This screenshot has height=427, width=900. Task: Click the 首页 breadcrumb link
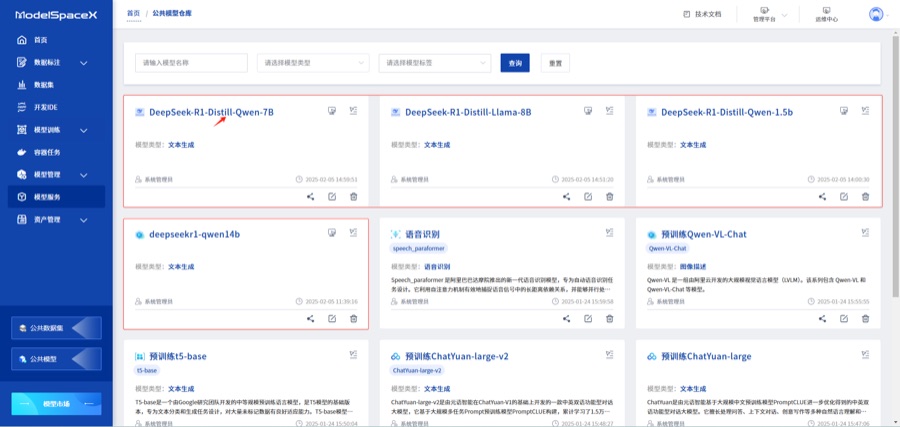pyautogui.click(x=133, y=13)
